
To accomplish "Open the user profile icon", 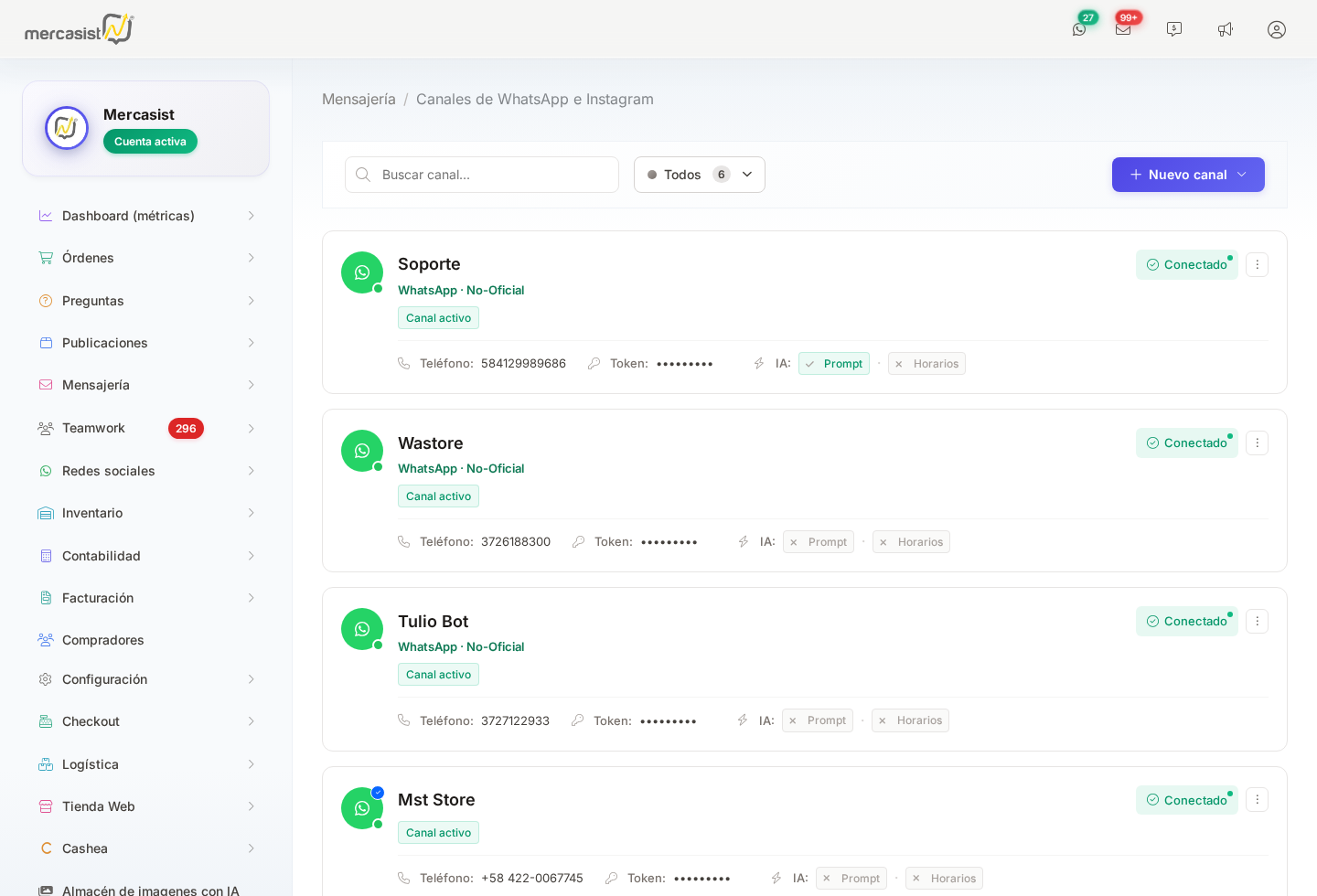I will (x=1277, y=29).
